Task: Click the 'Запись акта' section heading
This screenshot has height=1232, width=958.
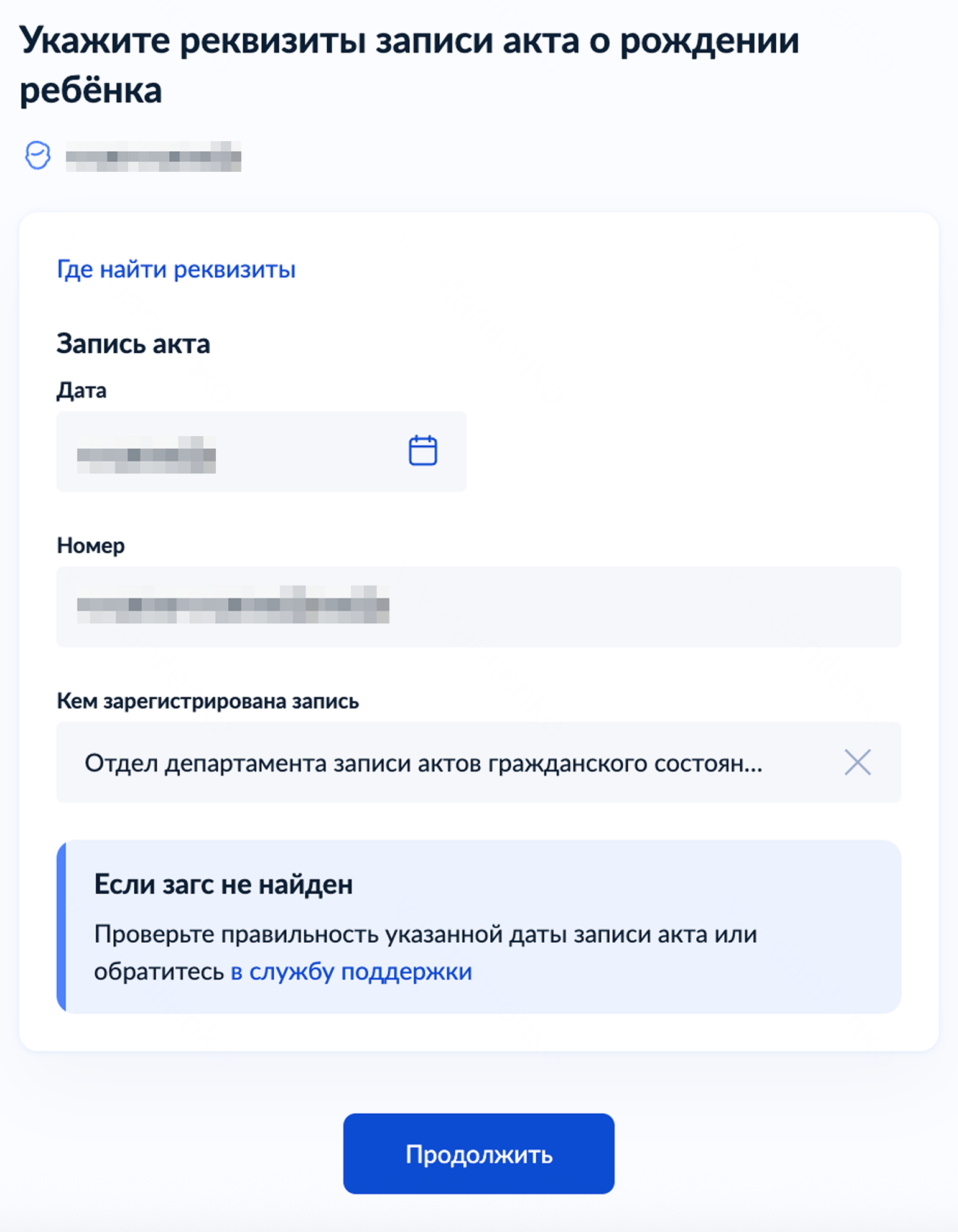Action: [133, 344]
